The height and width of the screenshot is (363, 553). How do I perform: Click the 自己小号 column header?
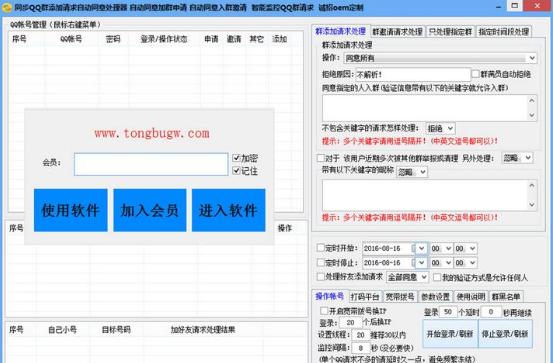pos(62,329)
